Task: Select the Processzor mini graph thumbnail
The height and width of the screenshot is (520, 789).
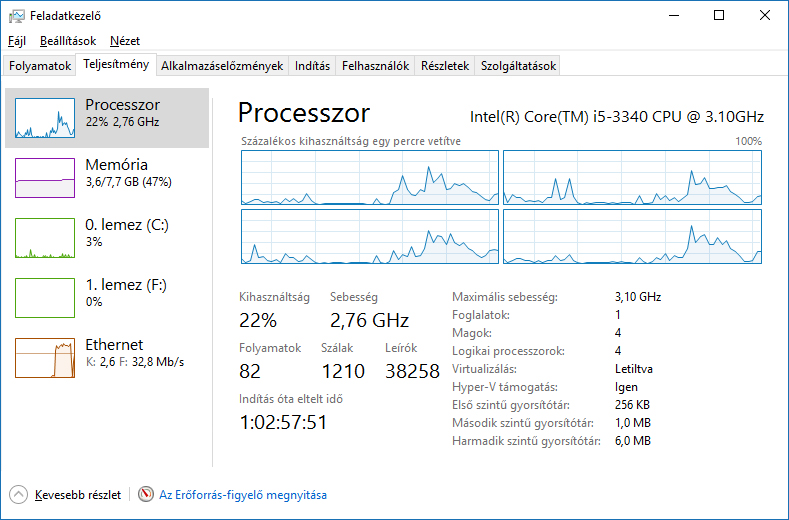Action: (x=45, y=118)
